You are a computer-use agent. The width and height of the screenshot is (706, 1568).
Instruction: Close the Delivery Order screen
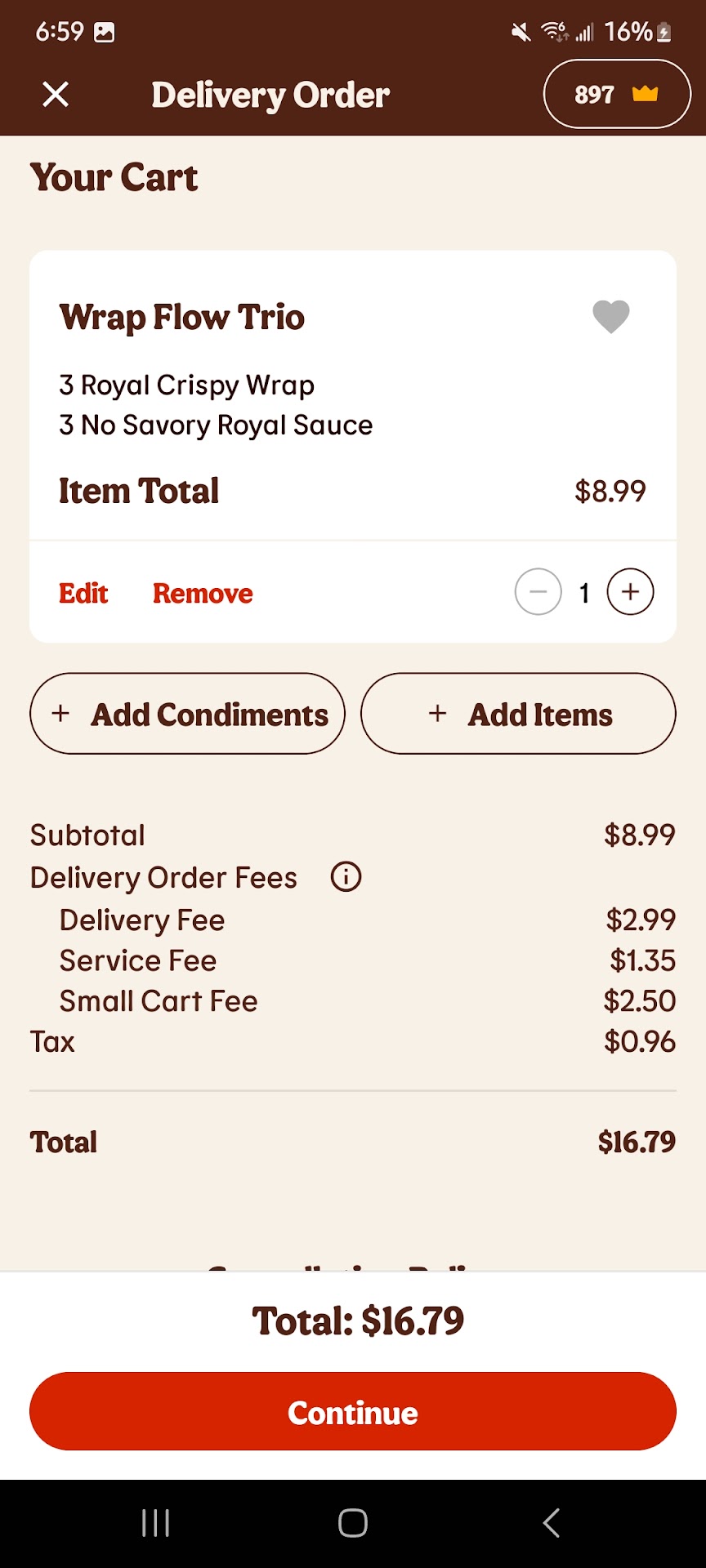(56, 95)
